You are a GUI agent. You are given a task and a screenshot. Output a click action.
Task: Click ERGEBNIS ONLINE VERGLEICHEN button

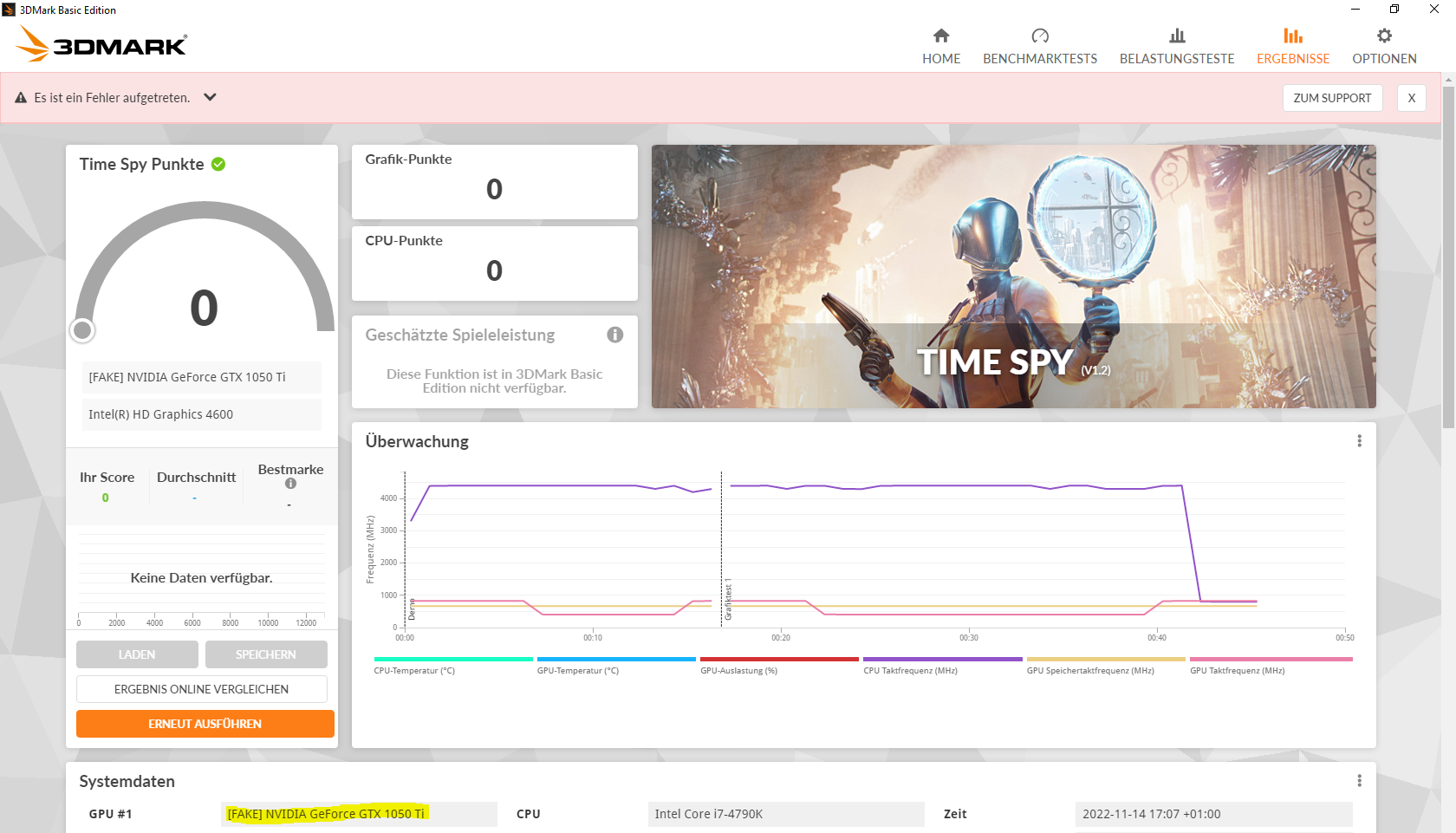202,689
